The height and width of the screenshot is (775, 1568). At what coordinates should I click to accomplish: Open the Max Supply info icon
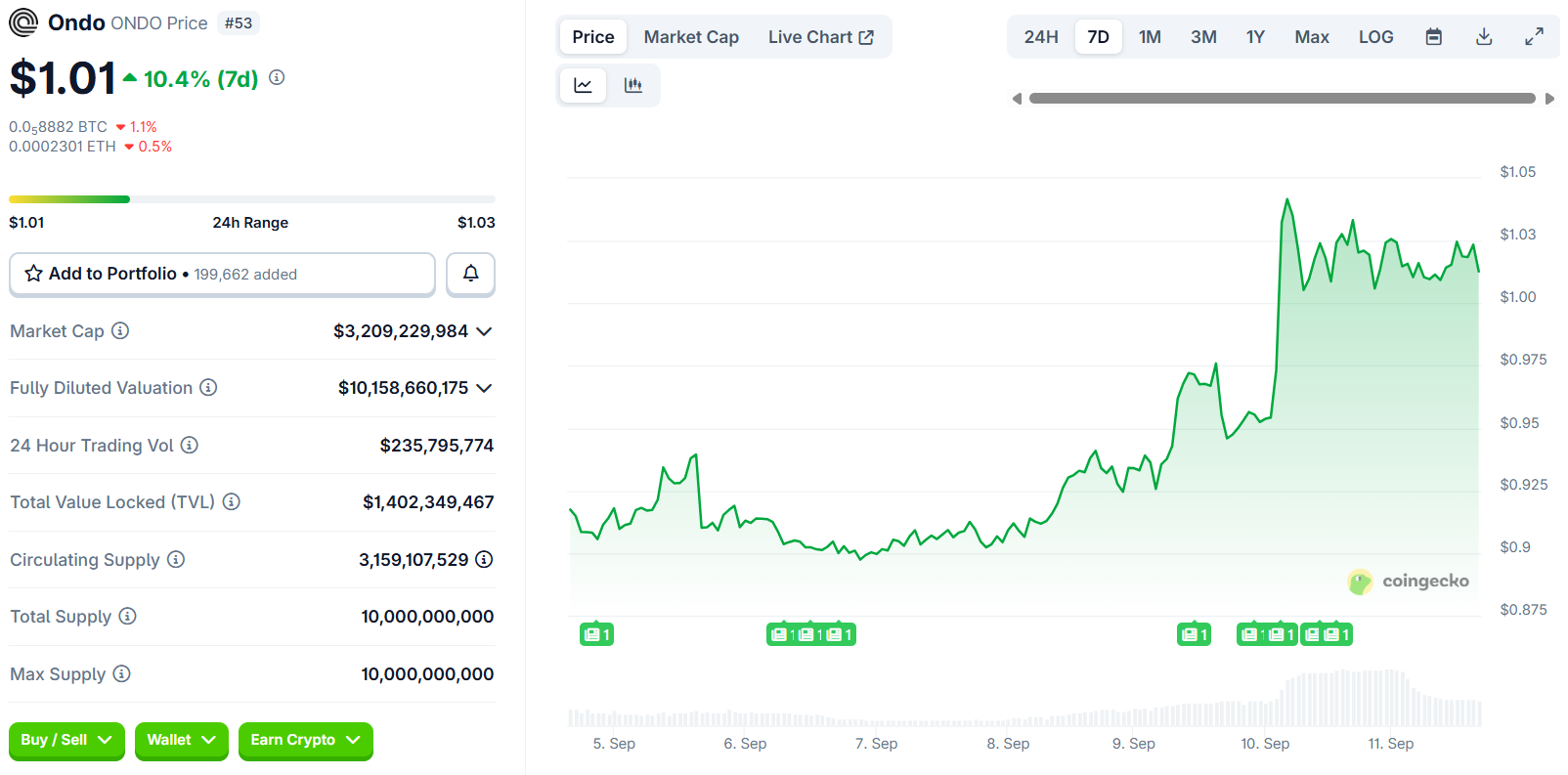tap(121, 673)
